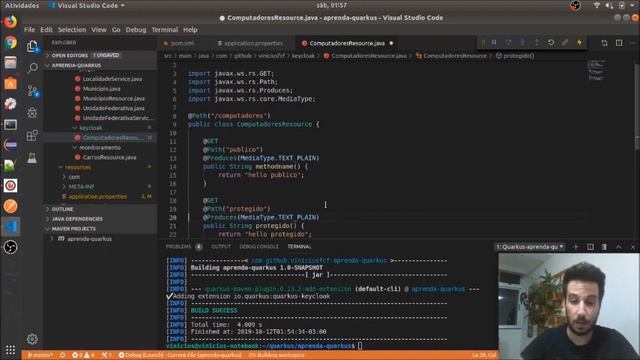Open errors and warnings count in status bar
Viewport: 640px width, 360px height.
[83, 355]
